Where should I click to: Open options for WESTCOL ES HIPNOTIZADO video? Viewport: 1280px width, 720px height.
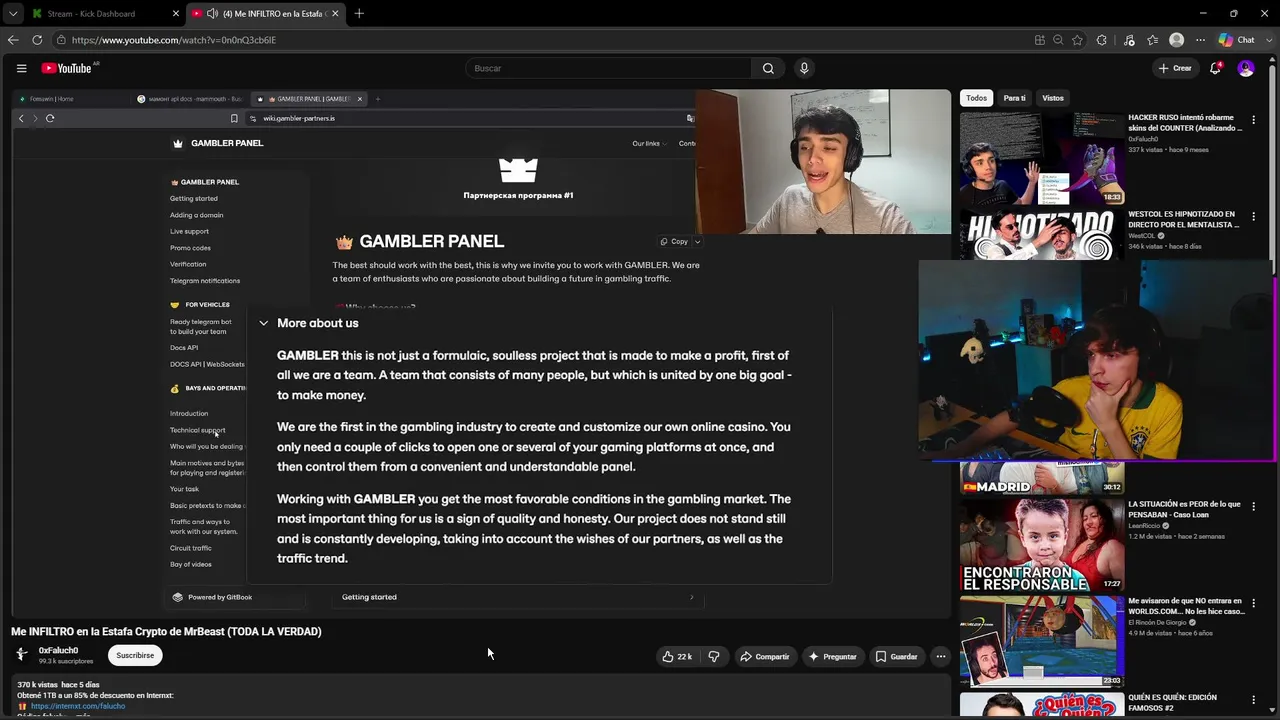pyautogui.click(x=1254, y=217)
